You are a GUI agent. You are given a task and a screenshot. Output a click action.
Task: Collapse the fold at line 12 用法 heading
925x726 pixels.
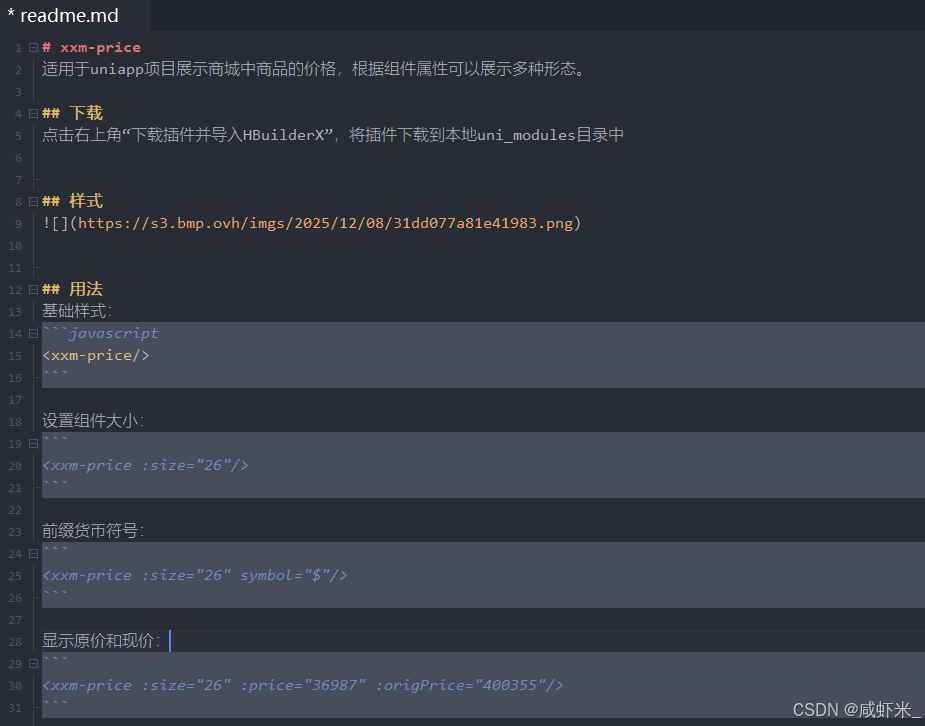(x=34, y=289)
